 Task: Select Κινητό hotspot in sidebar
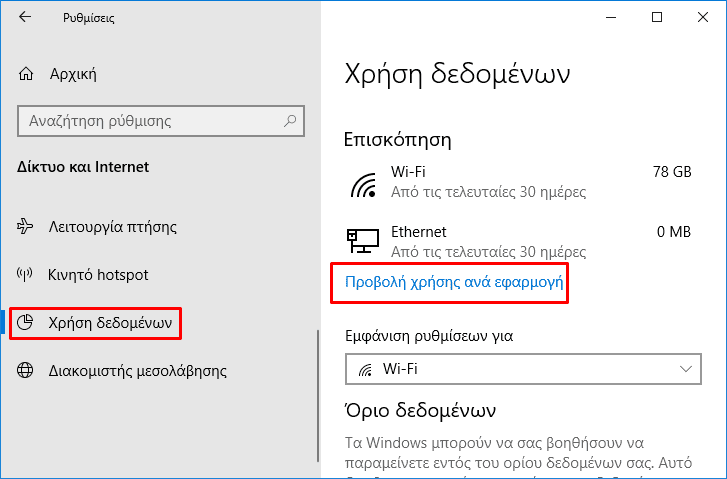point(98,274)
